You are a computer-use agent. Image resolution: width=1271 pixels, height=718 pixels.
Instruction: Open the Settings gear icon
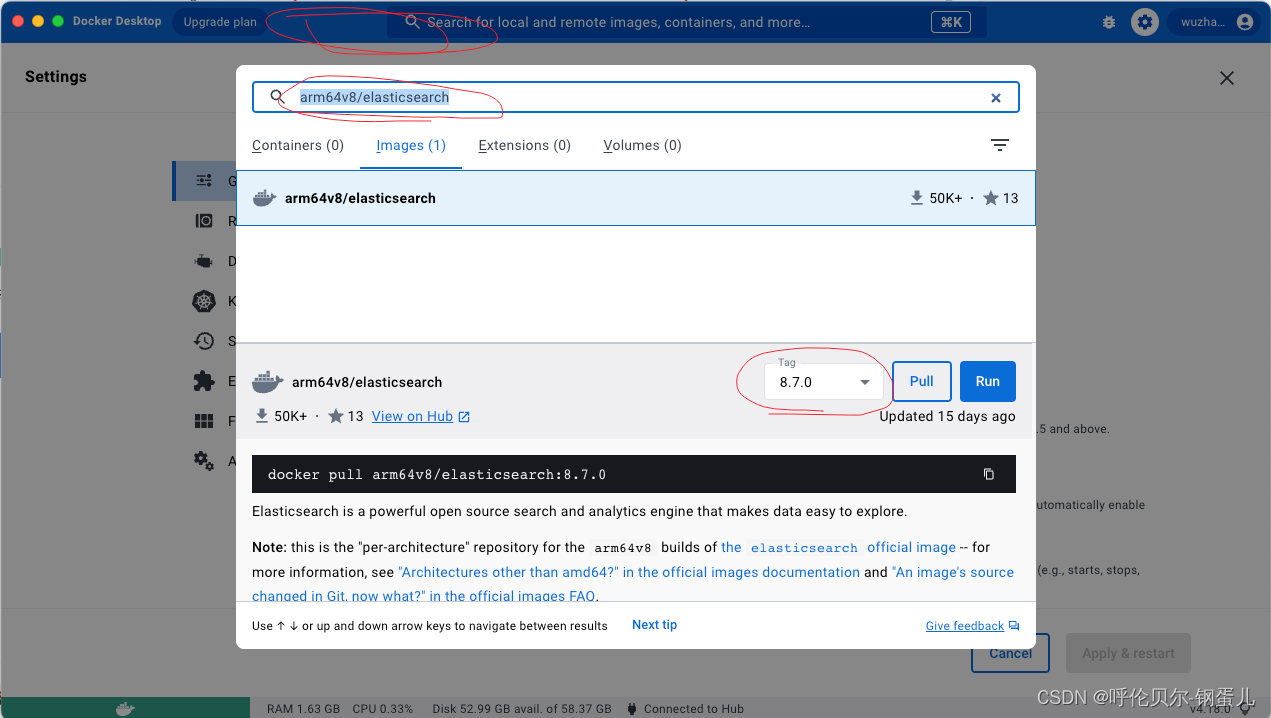1144,22
